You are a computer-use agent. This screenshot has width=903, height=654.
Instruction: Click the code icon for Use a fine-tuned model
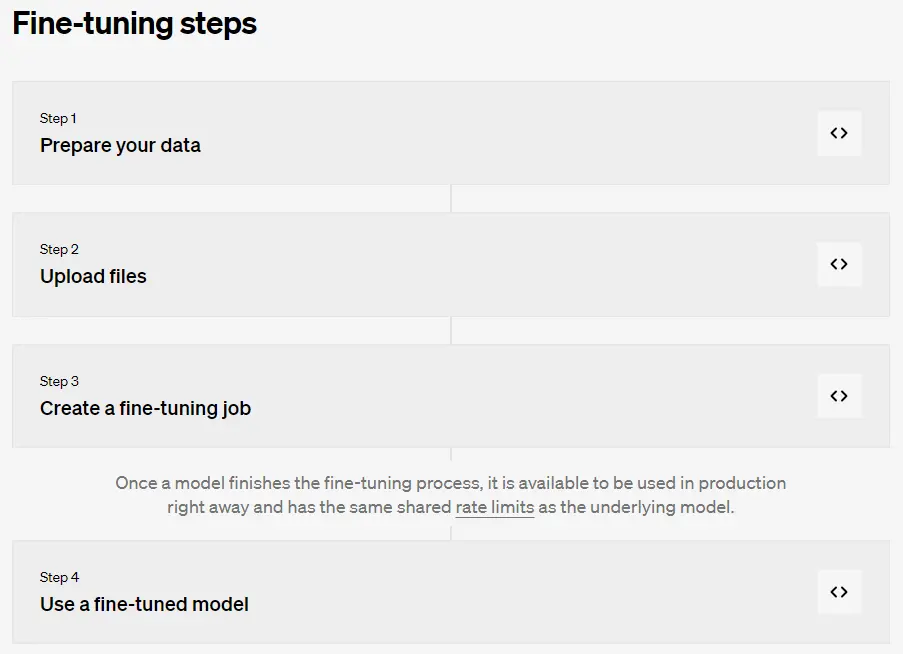(839, 592)
